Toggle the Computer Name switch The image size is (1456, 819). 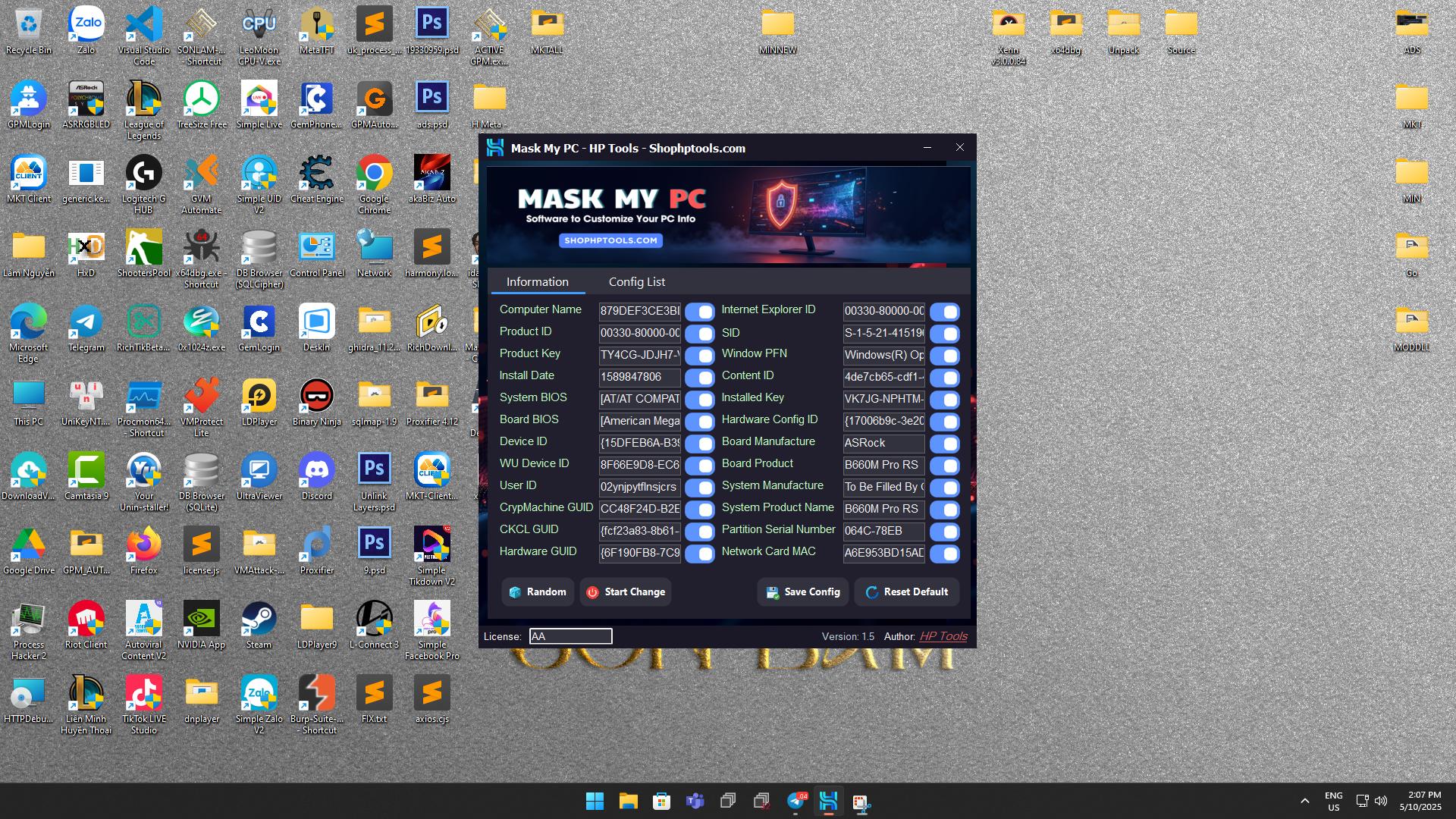tap(699, 312)
